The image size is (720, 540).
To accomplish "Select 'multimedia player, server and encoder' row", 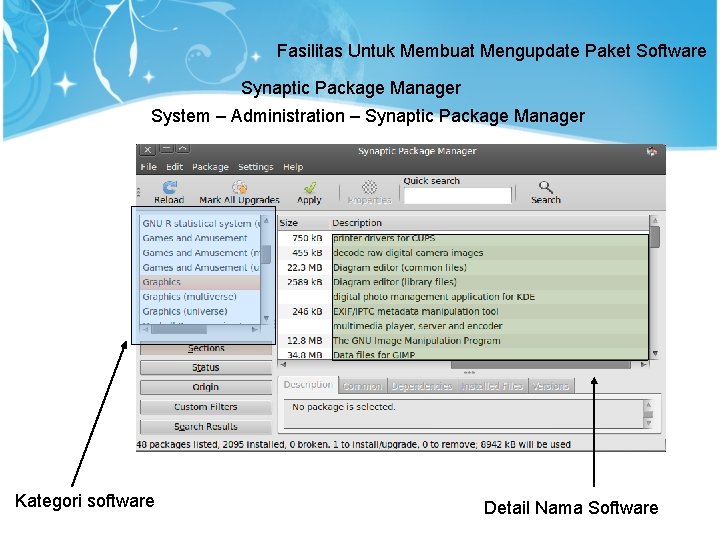I will pos(463,326).
